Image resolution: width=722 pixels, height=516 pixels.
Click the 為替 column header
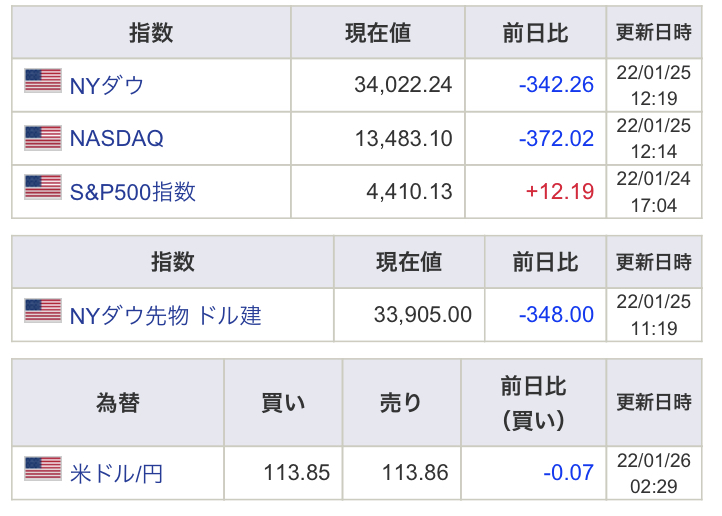pos(117,403)
